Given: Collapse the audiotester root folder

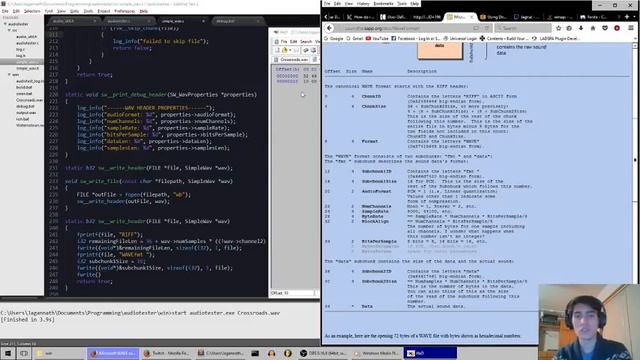Looking at the screenshot, I should tap(5, 24).
